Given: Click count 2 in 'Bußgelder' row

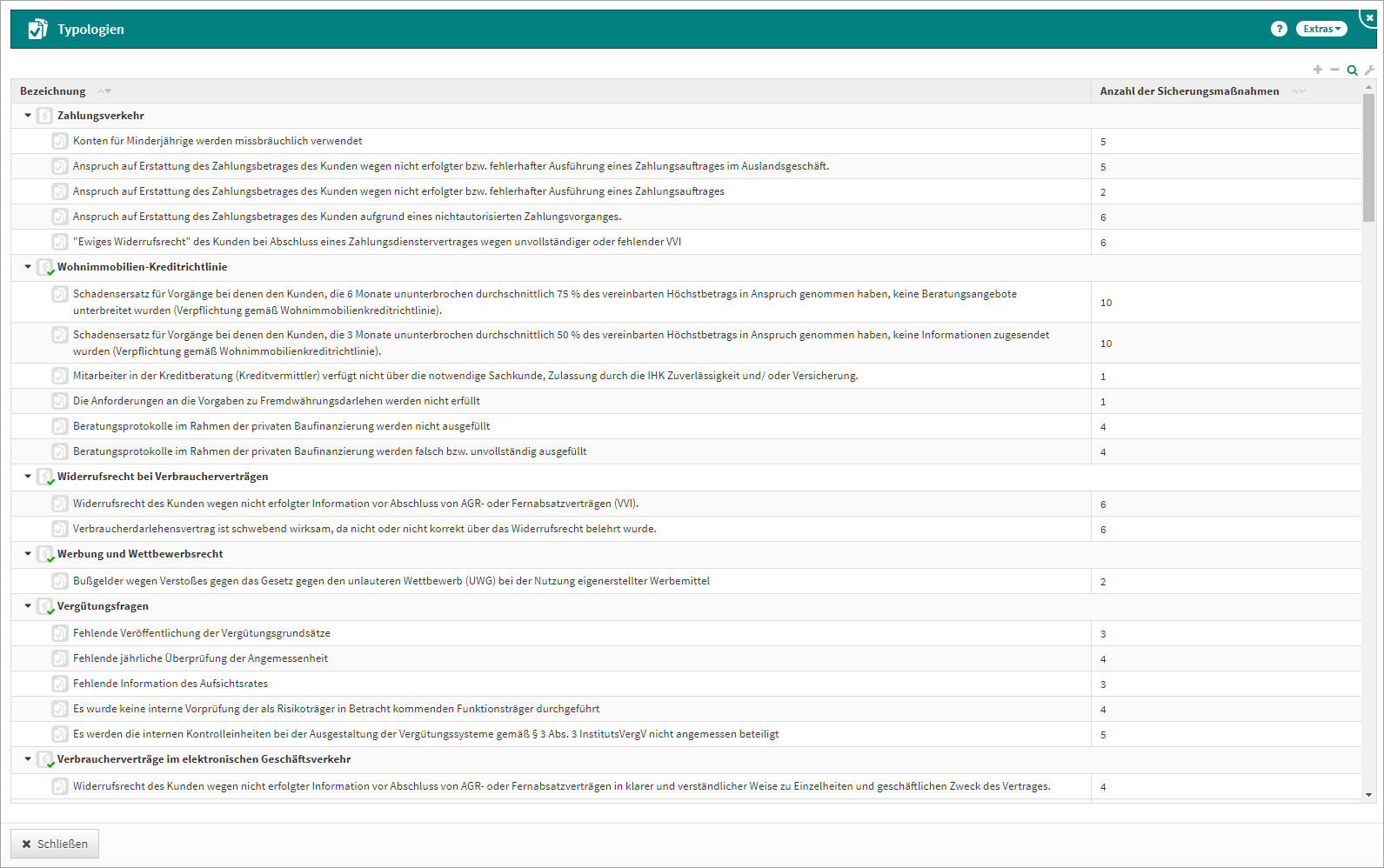Looking at the screenshot, I should [1103, 582].
